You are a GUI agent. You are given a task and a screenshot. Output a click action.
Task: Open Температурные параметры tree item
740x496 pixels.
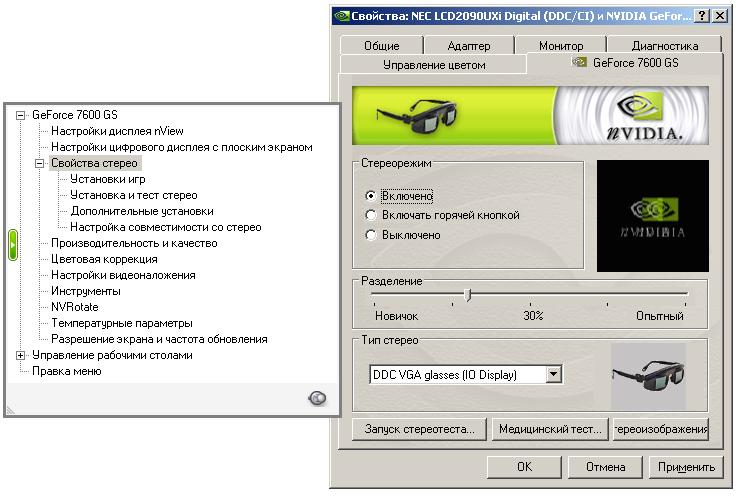tap(122, 323)
